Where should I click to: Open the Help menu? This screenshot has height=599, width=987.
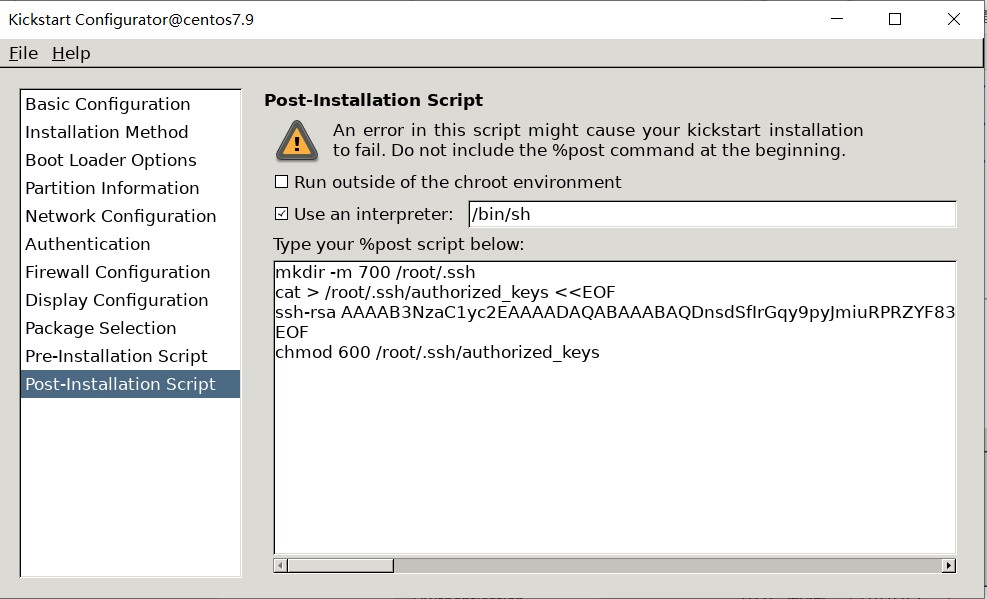click(71, 53)
